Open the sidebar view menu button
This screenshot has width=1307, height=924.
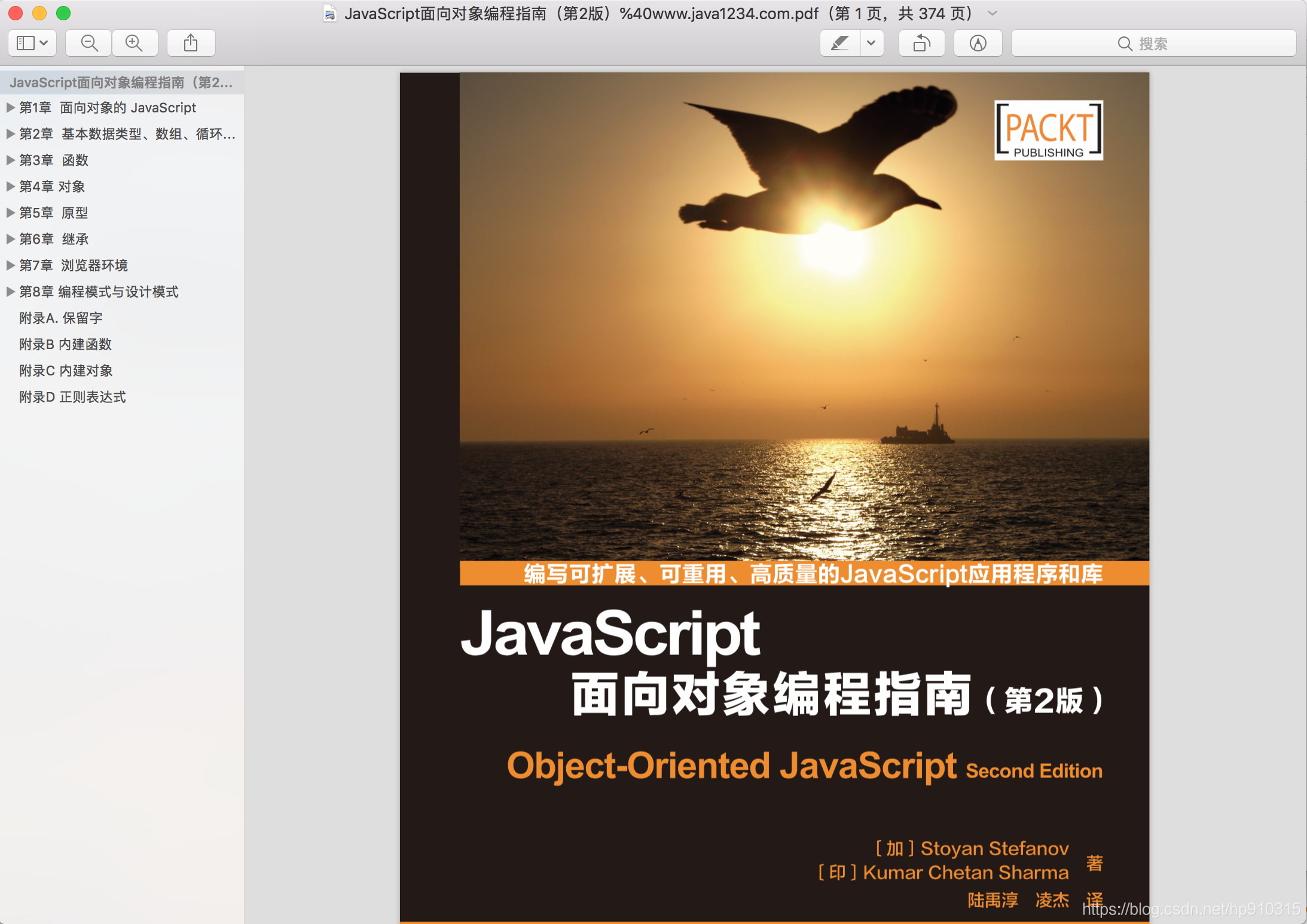[x=32, y=43]
